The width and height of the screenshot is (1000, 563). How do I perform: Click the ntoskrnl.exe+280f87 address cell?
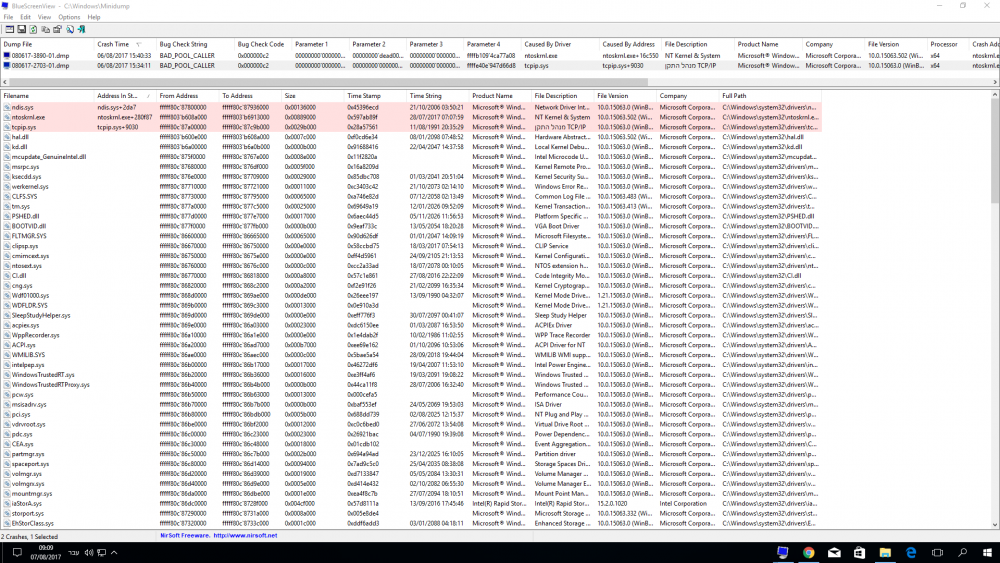tap(124, 117)
